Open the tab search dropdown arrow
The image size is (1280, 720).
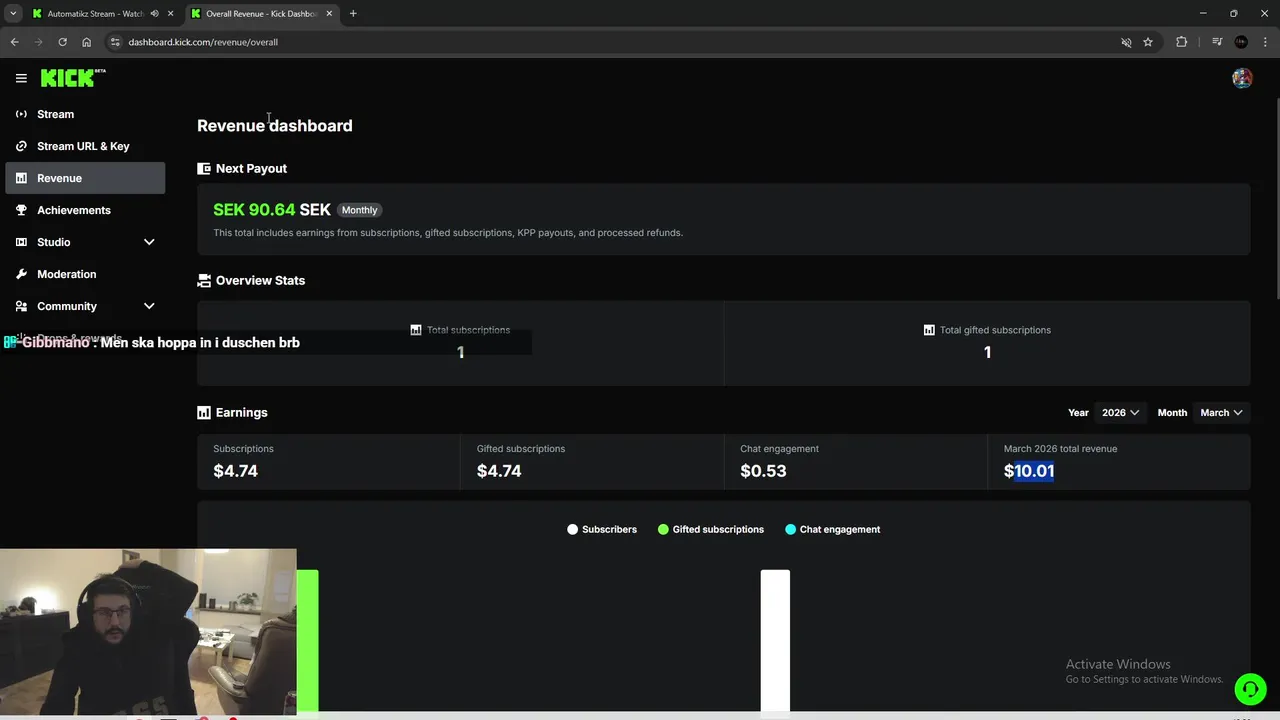point(13,14)
